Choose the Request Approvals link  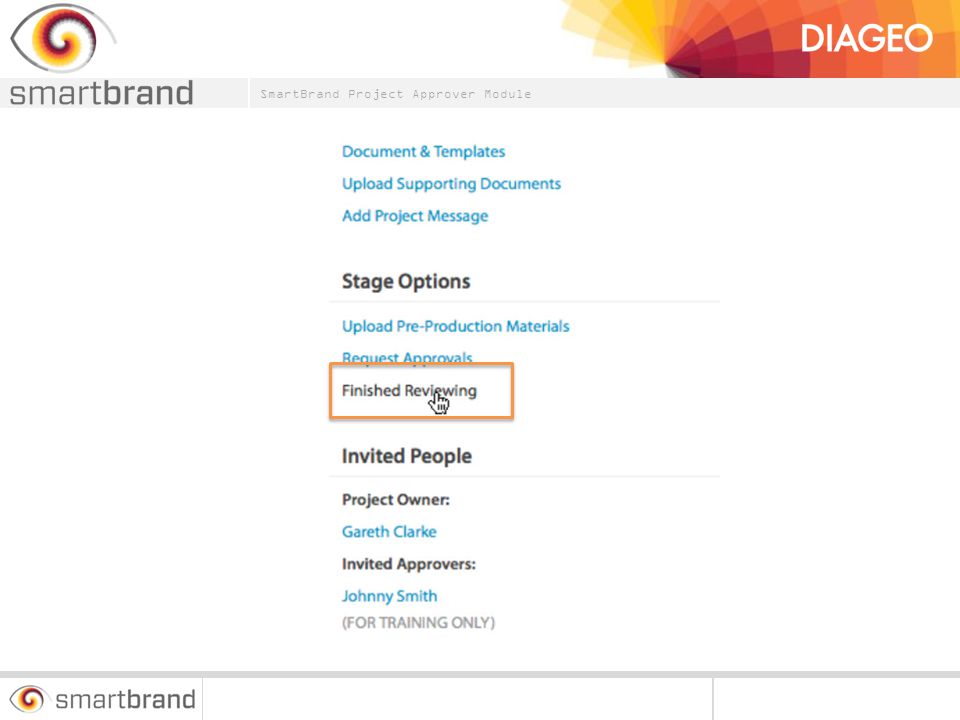point(407,358)
